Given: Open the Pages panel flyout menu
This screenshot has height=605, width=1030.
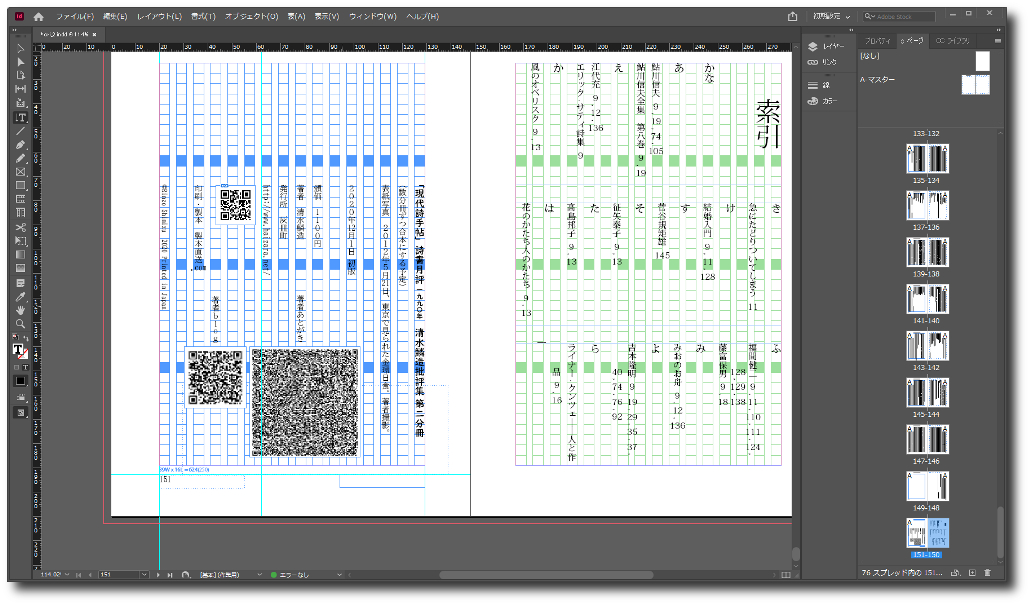Looking at the screenshot, I should 997,40.
